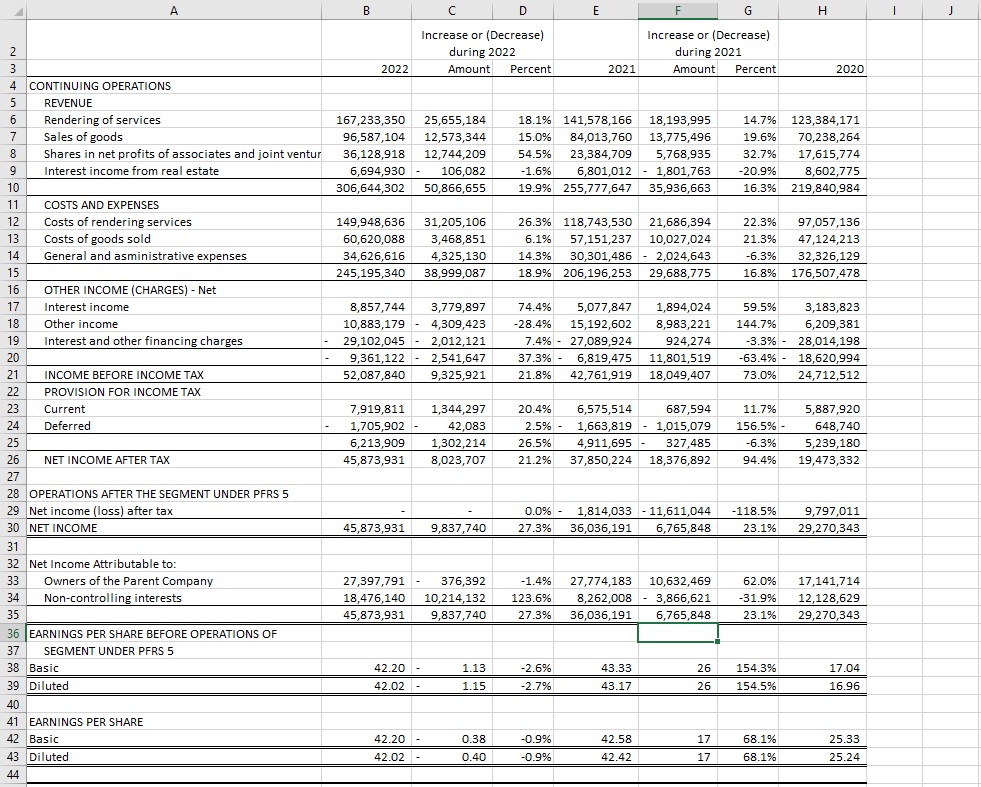This screenshot has width=981, height=787.
Task: Select highlighted column F header
Action: [x=678, y=10]
